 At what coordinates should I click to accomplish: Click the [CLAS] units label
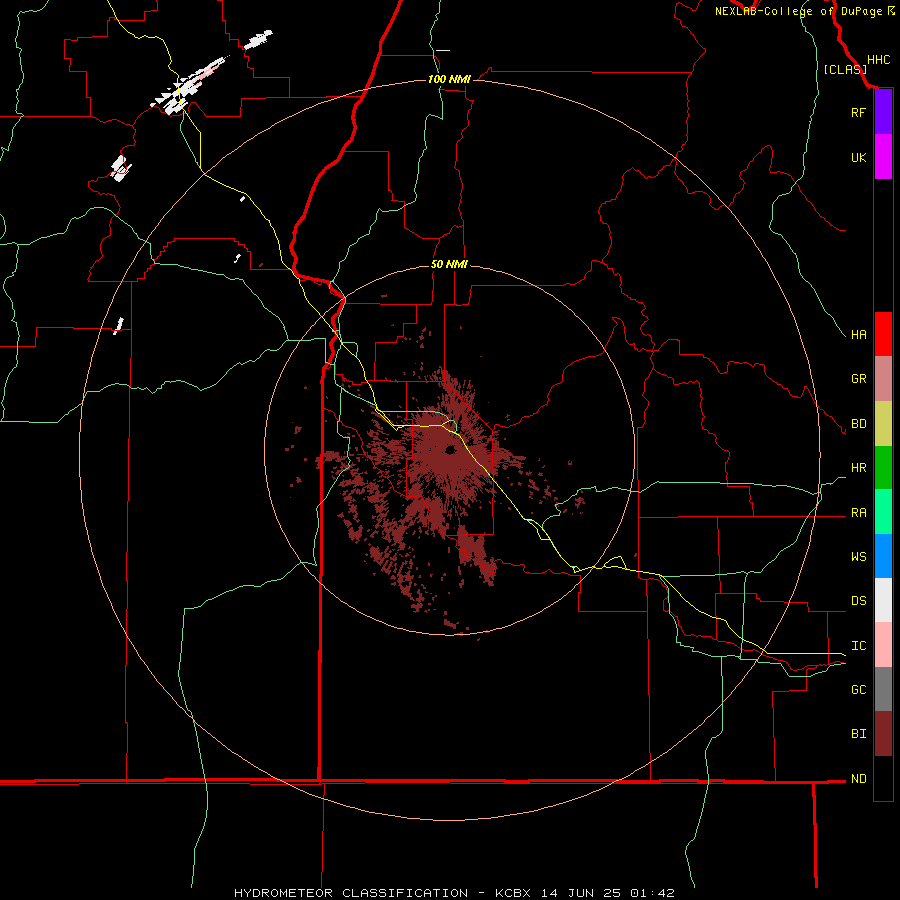tap(845, 69)
